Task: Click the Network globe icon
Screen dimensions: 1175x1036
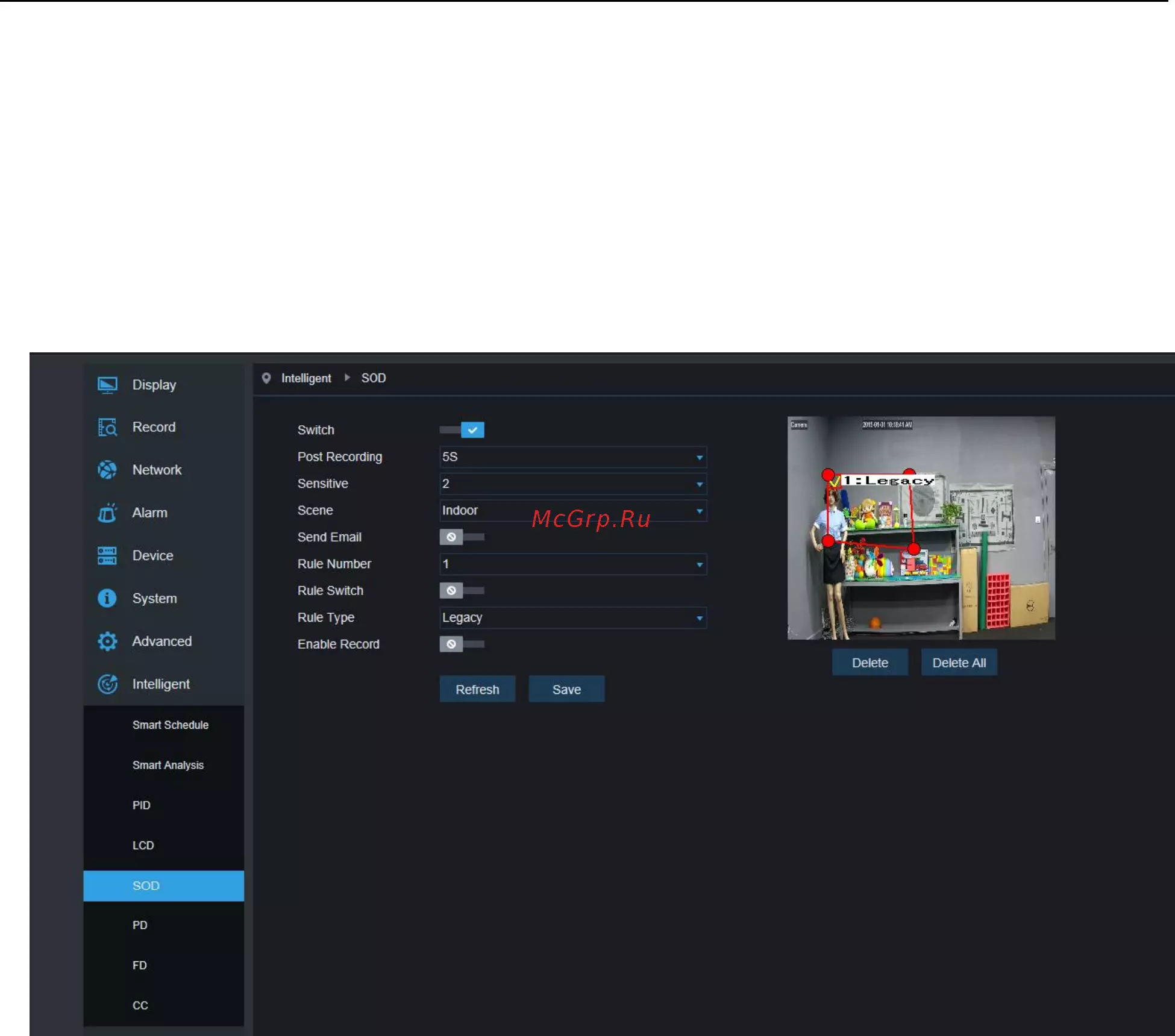Action: pyautogui.click(x=107, y=470)
